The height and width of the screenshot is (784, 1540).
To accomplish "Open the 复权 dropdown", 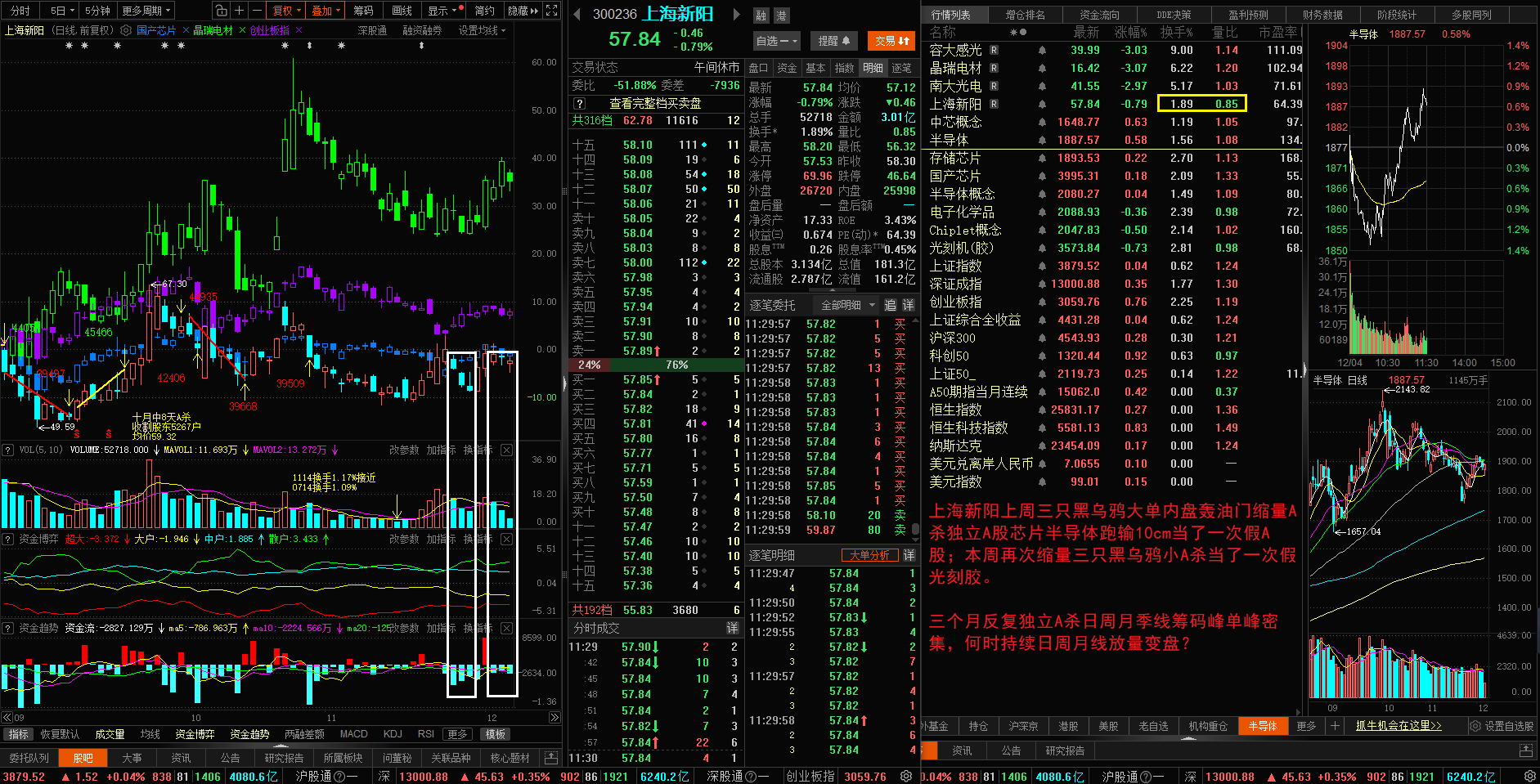I will click(x=287, y=11).
